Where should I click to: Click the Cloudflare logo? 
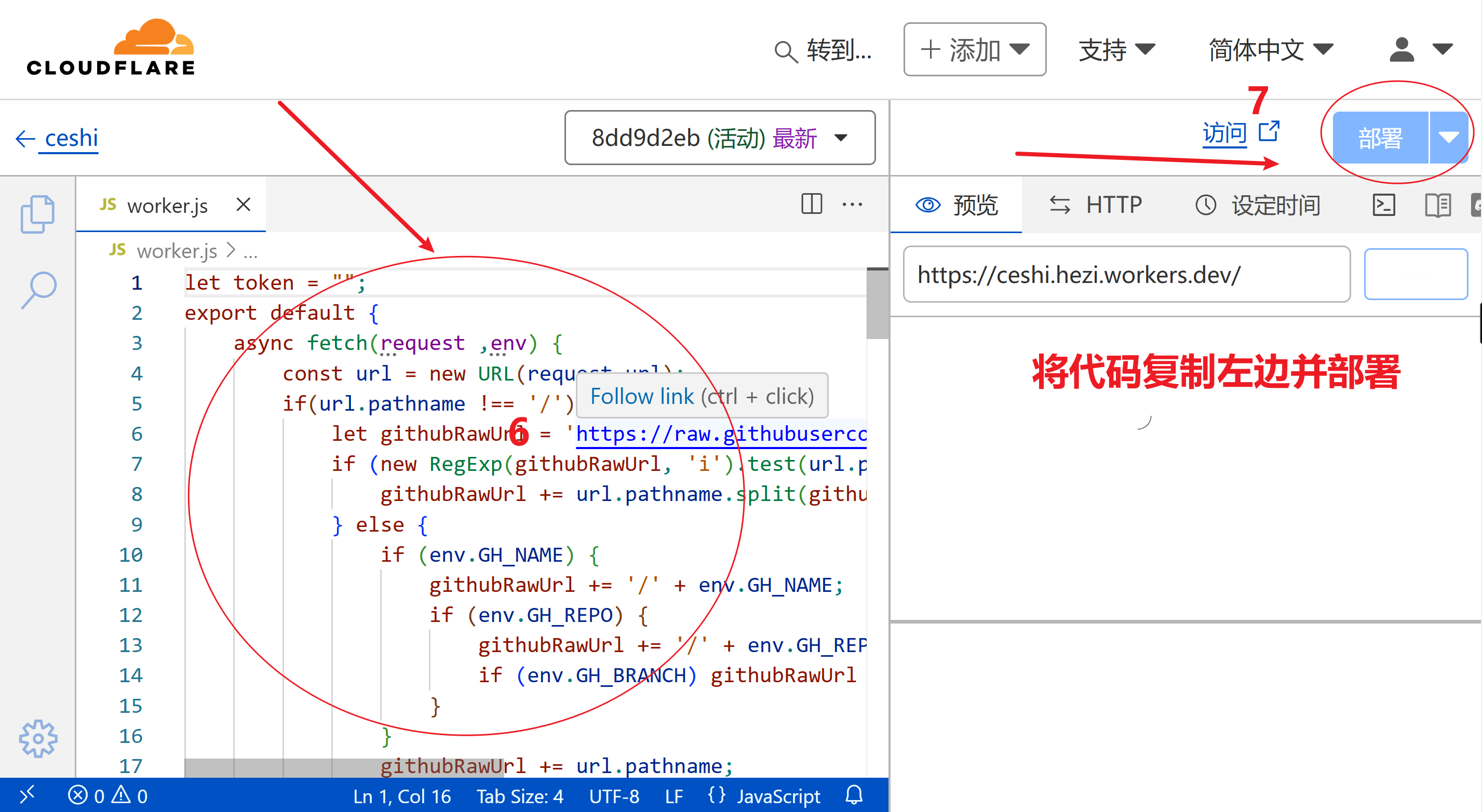pos(111,48)
